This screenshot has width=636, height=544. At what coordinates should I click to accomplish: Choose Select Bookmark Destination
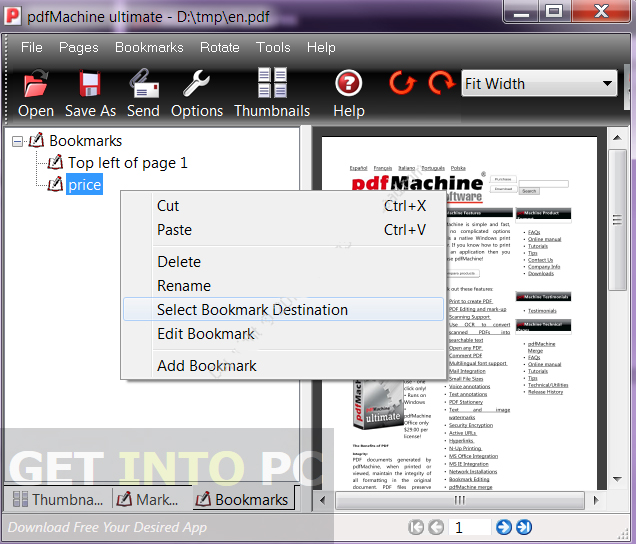click(283, 310)
